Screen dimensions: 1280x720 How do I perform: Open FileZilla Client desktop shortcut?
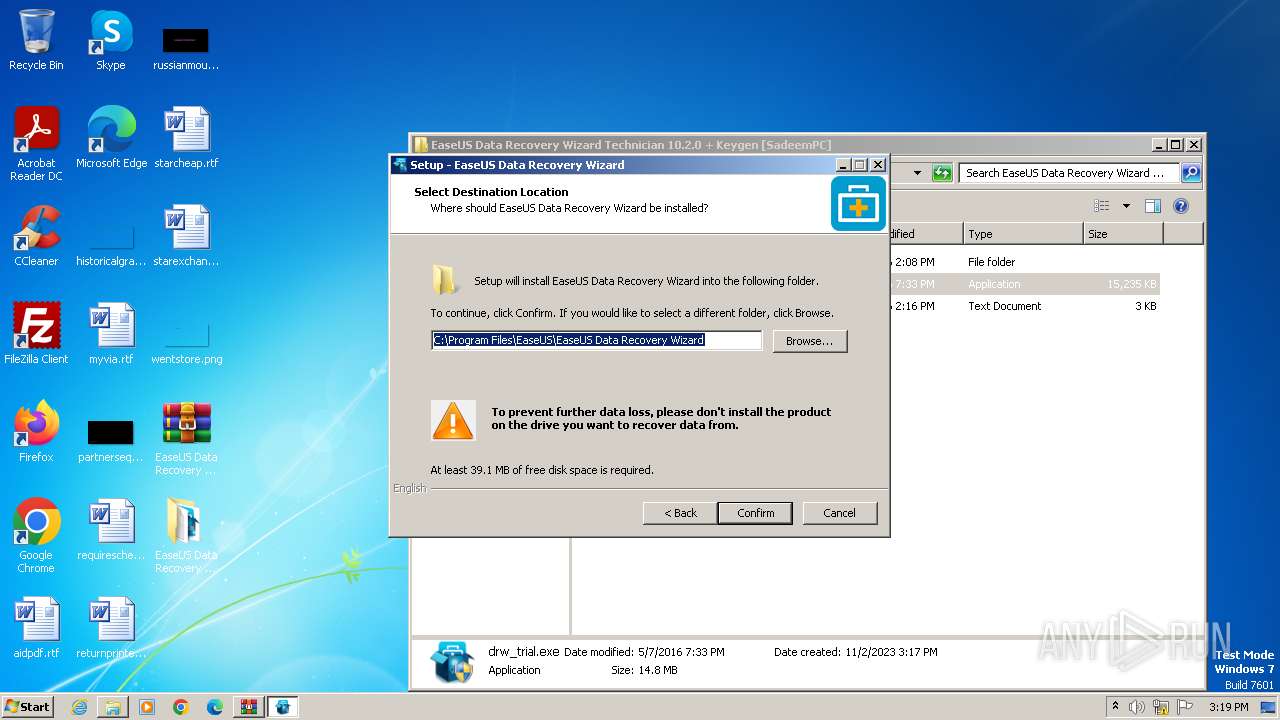point(36,333)
